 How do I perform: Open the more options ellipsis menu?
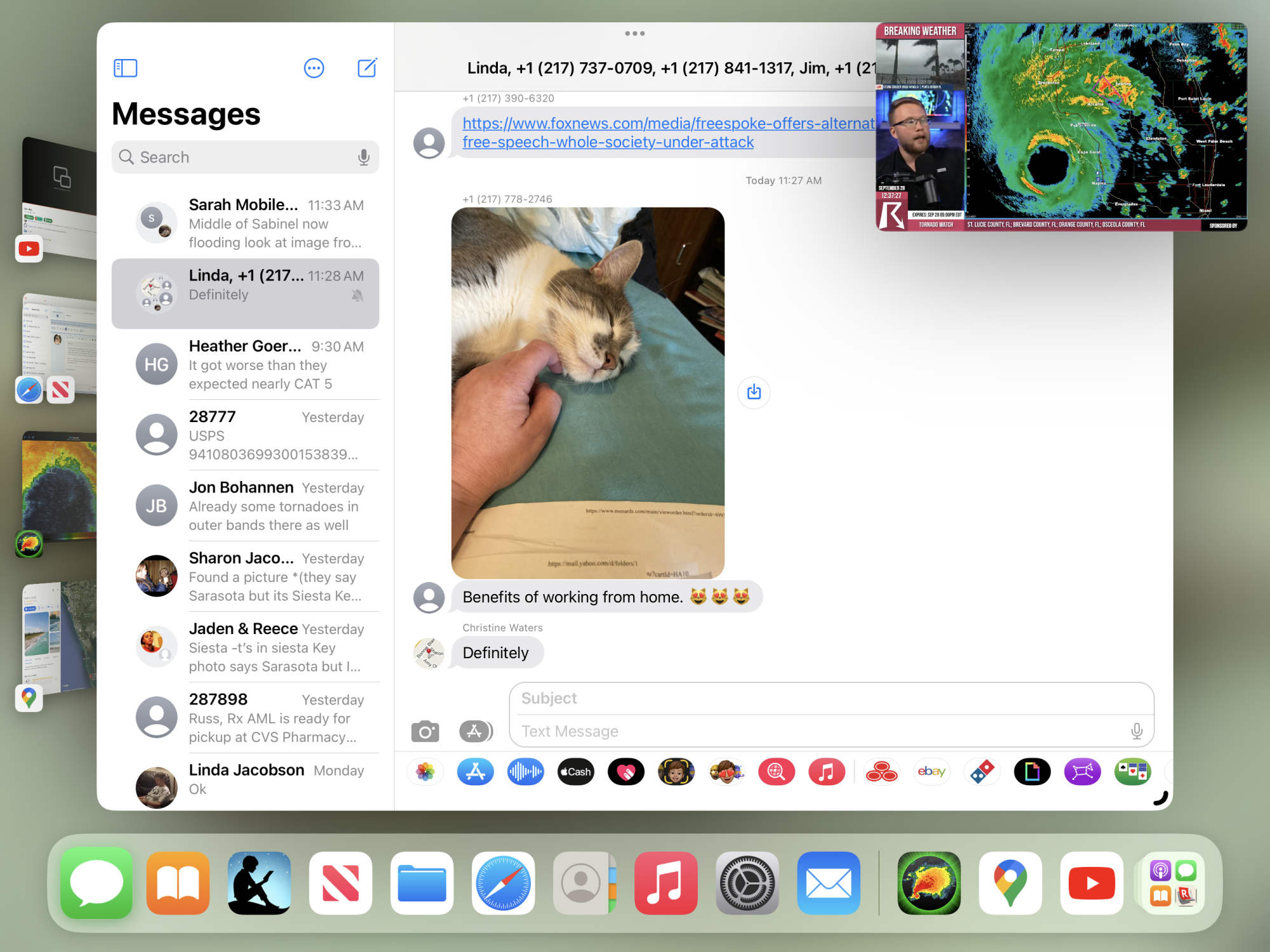(314, 68)
